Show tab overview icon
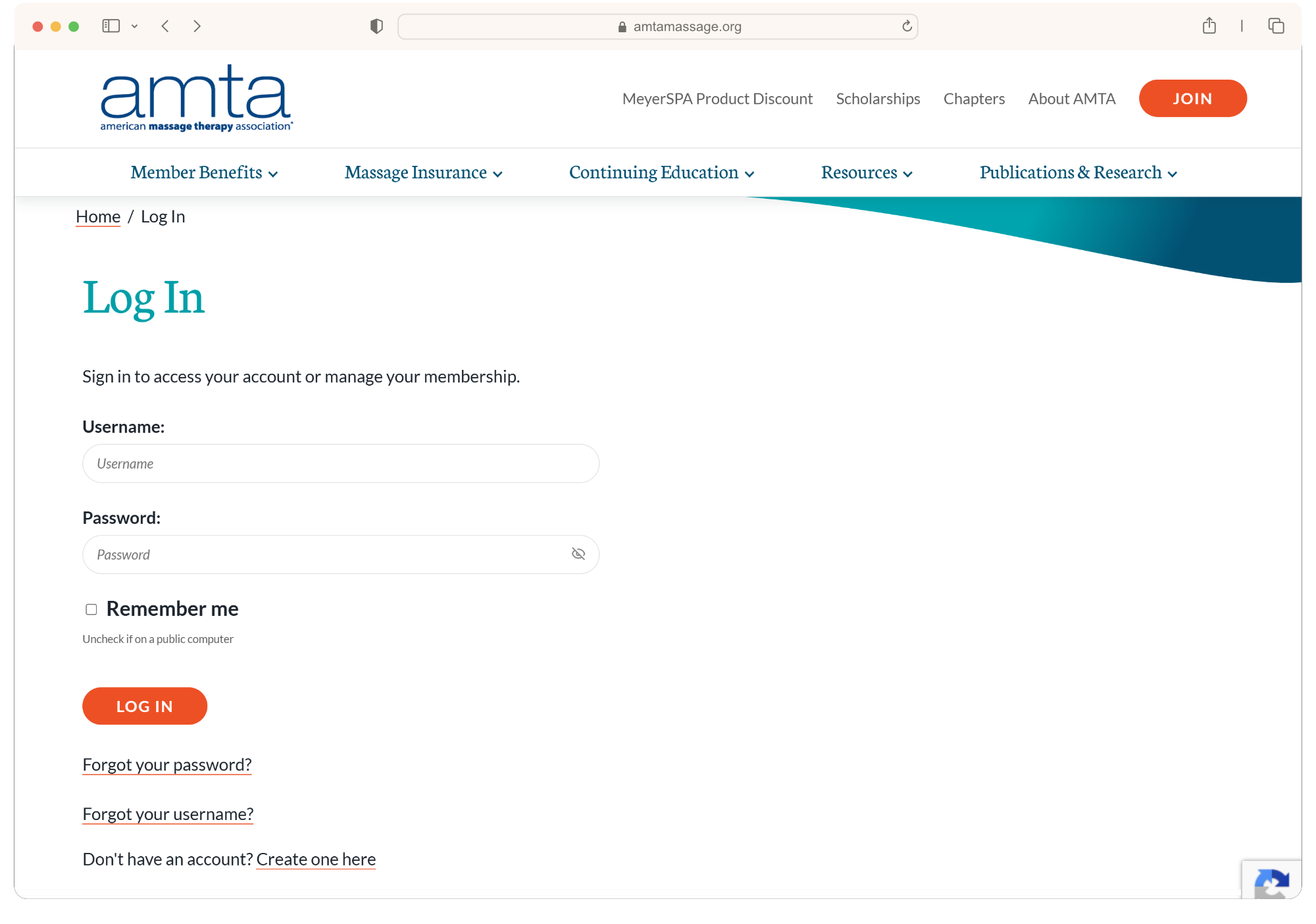Screen dimensions: 1316x924 [1276, 26]
